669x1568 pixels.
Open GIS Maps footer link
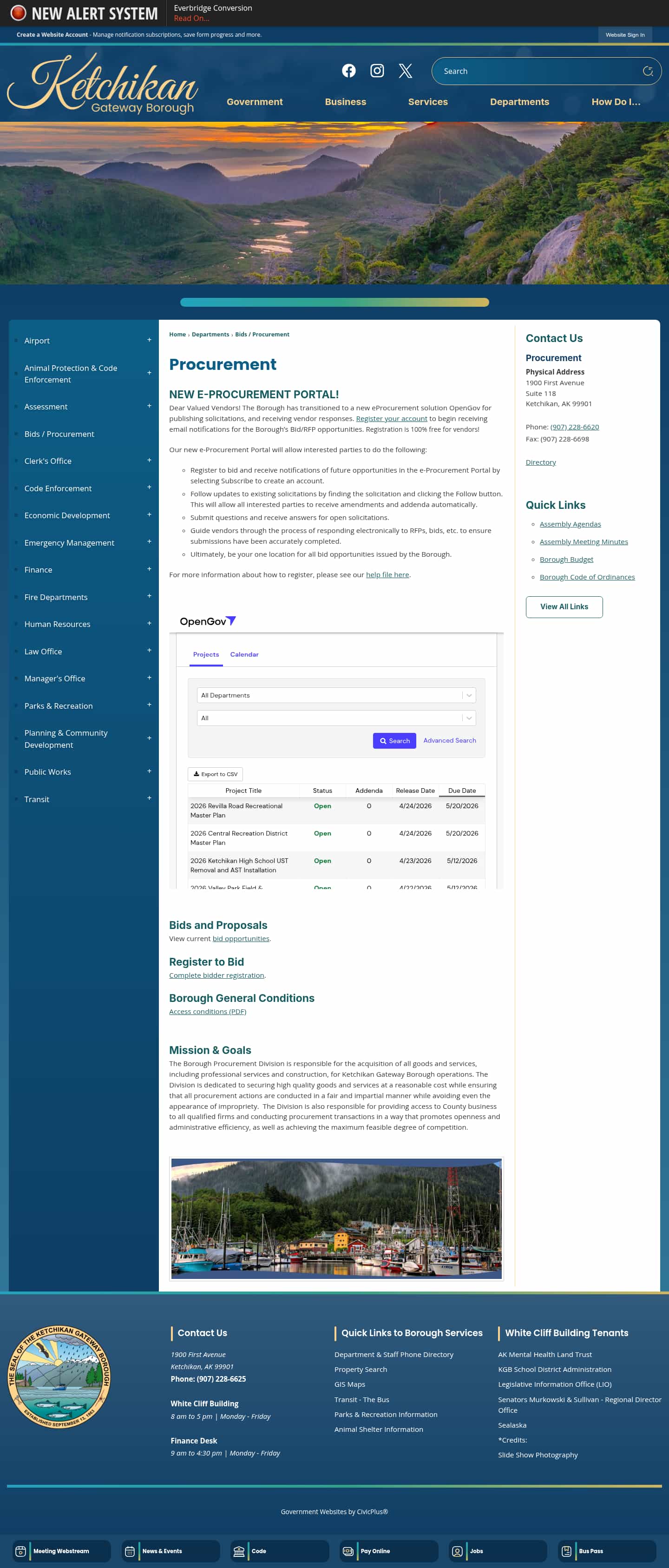(349, 1384)
